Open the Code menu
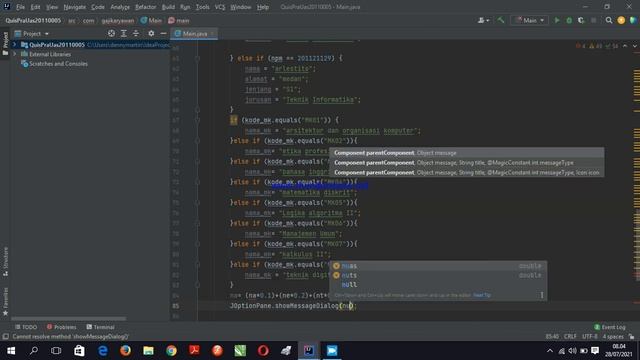 point(98,7)
